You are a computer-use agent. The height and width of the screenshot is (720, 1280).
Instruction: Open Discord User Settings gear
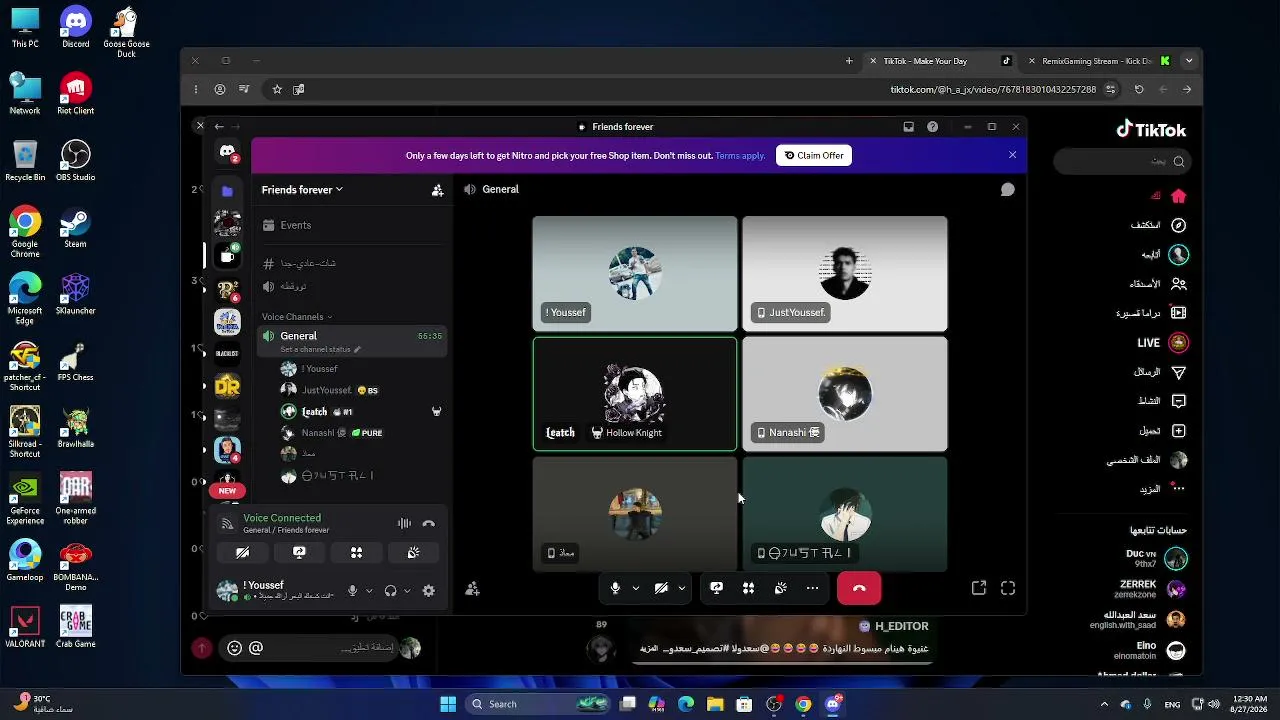point(429,591)
